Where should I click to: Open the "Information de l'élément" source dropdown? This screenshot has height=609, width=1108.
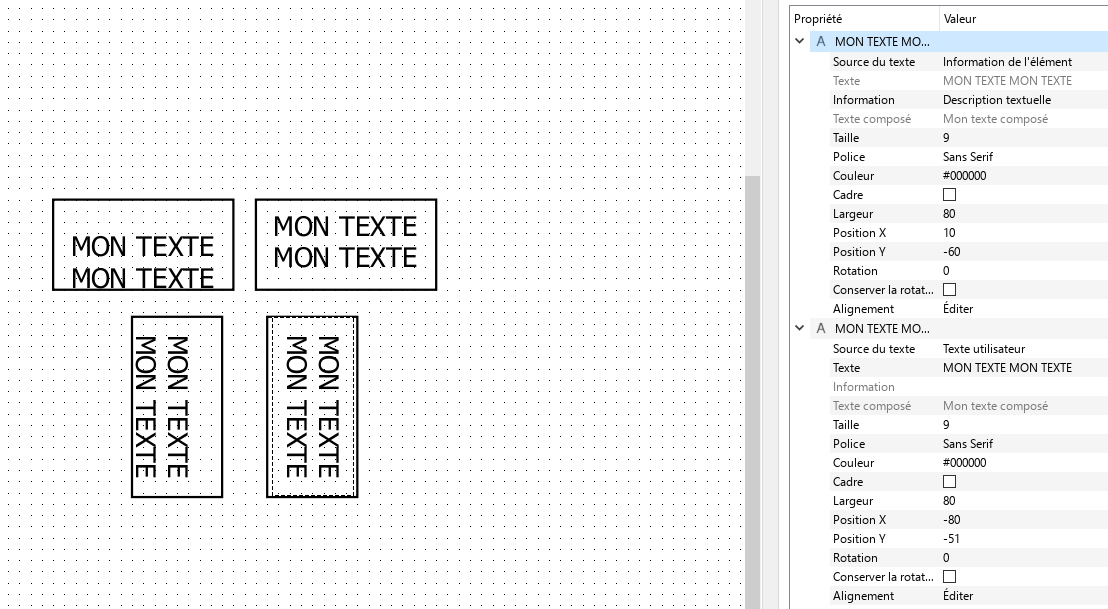(1007, 62)
